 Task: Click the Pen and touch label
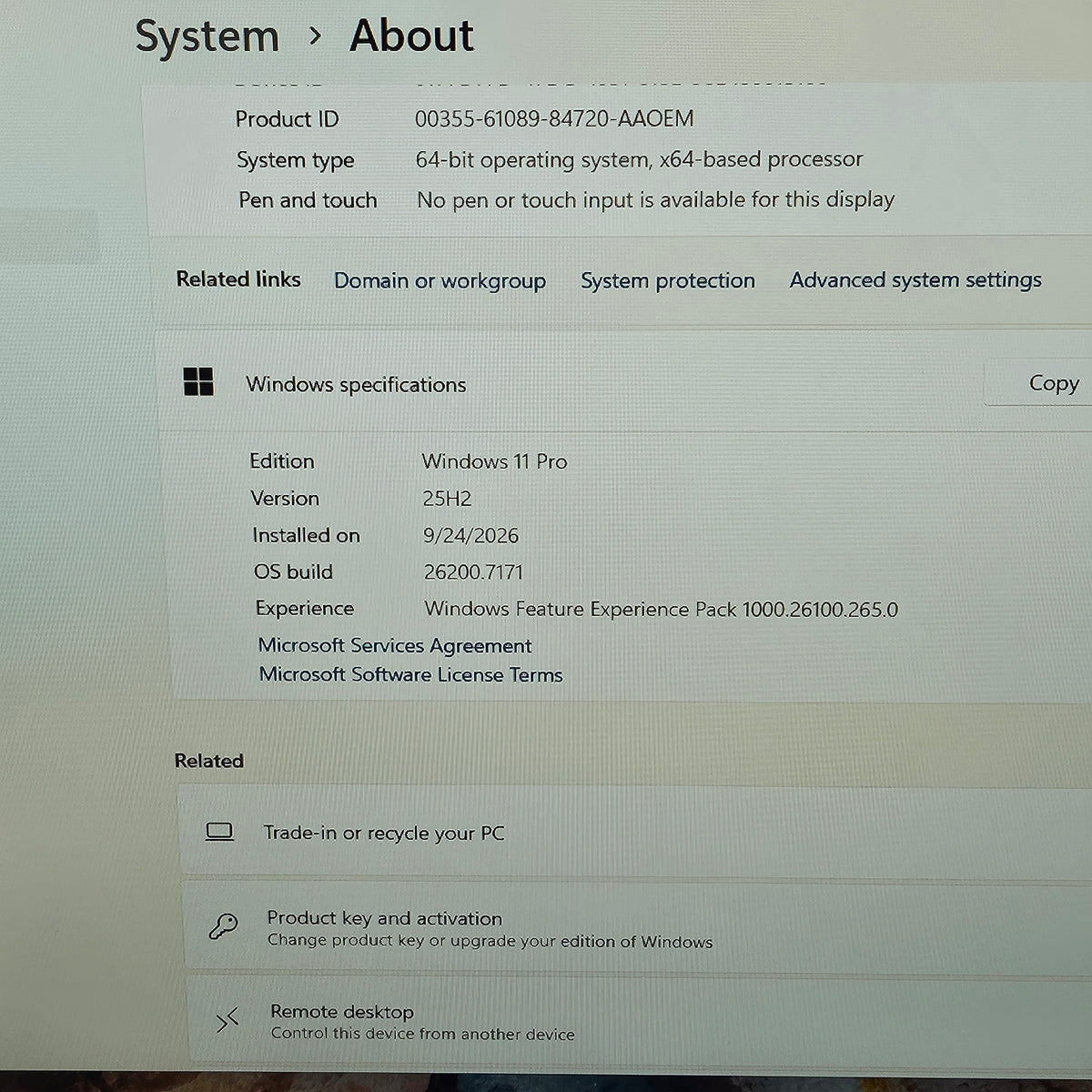(308, 200)
